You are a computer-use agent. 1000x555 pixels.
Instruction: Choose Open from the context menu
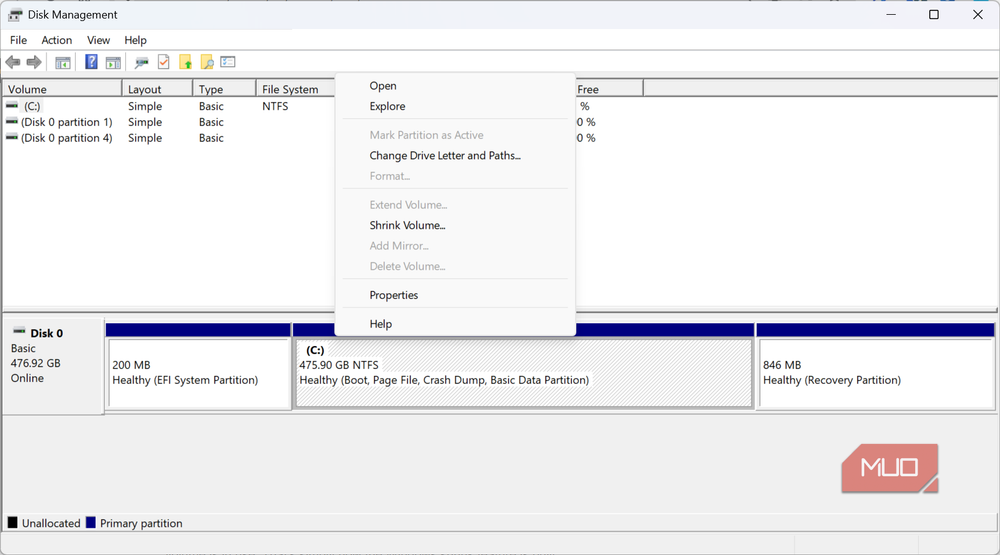pos(455,85)
